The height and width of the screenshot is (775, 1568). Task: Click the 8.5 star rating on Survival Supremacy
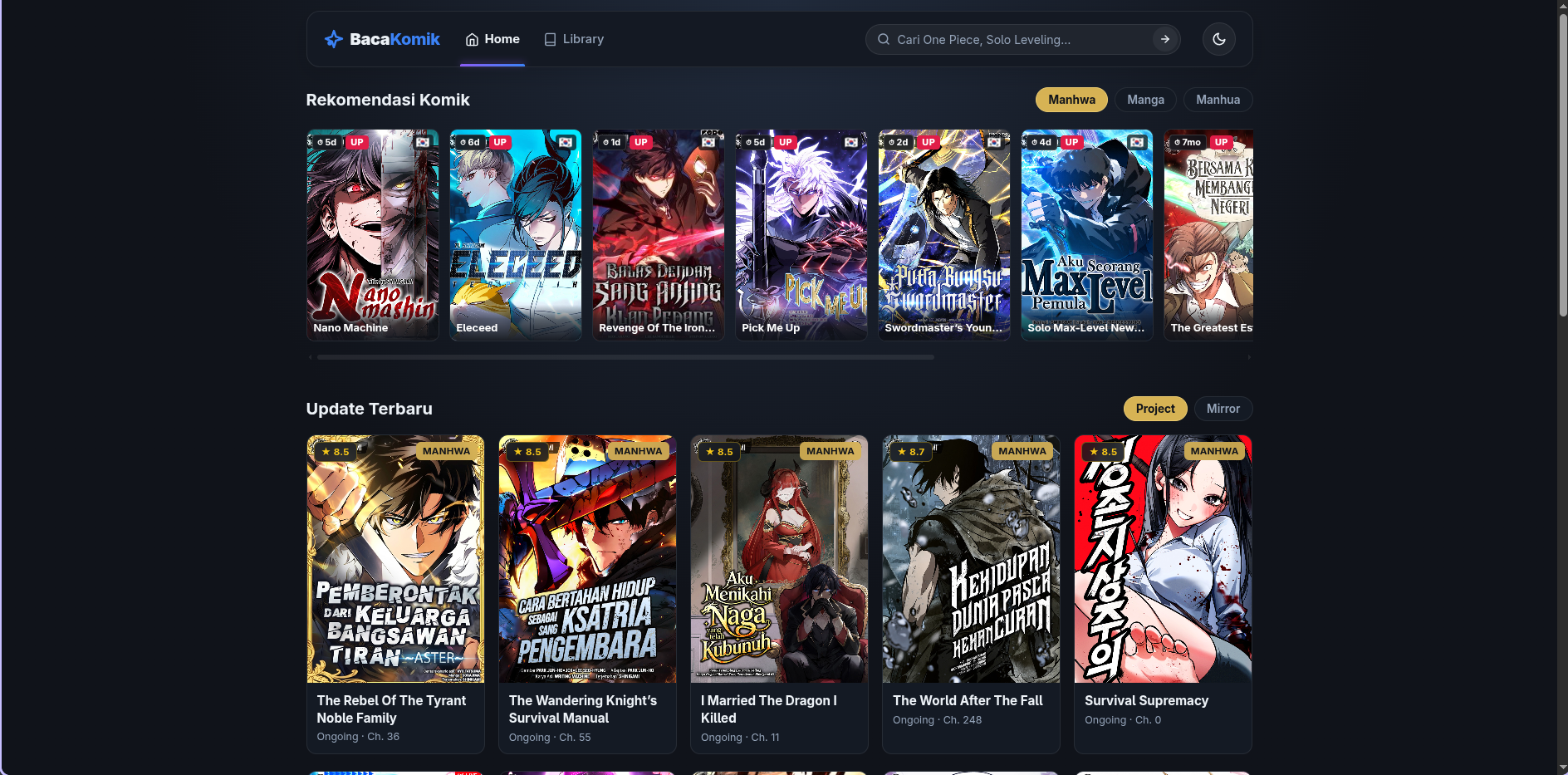tap(1103, 452)
